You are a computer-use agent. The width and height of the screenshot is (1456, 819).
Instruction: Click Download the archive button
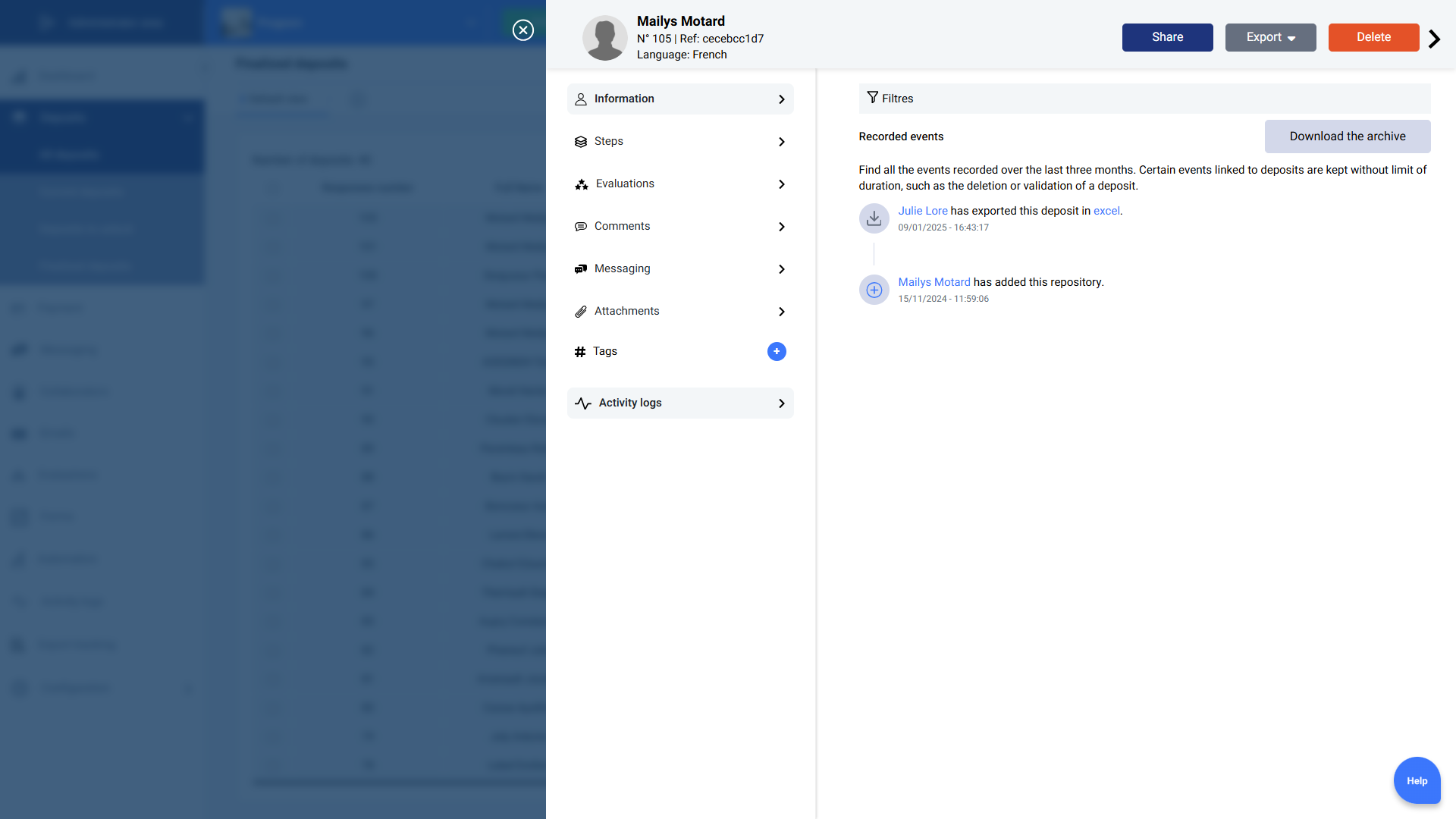pos(1347,136)
